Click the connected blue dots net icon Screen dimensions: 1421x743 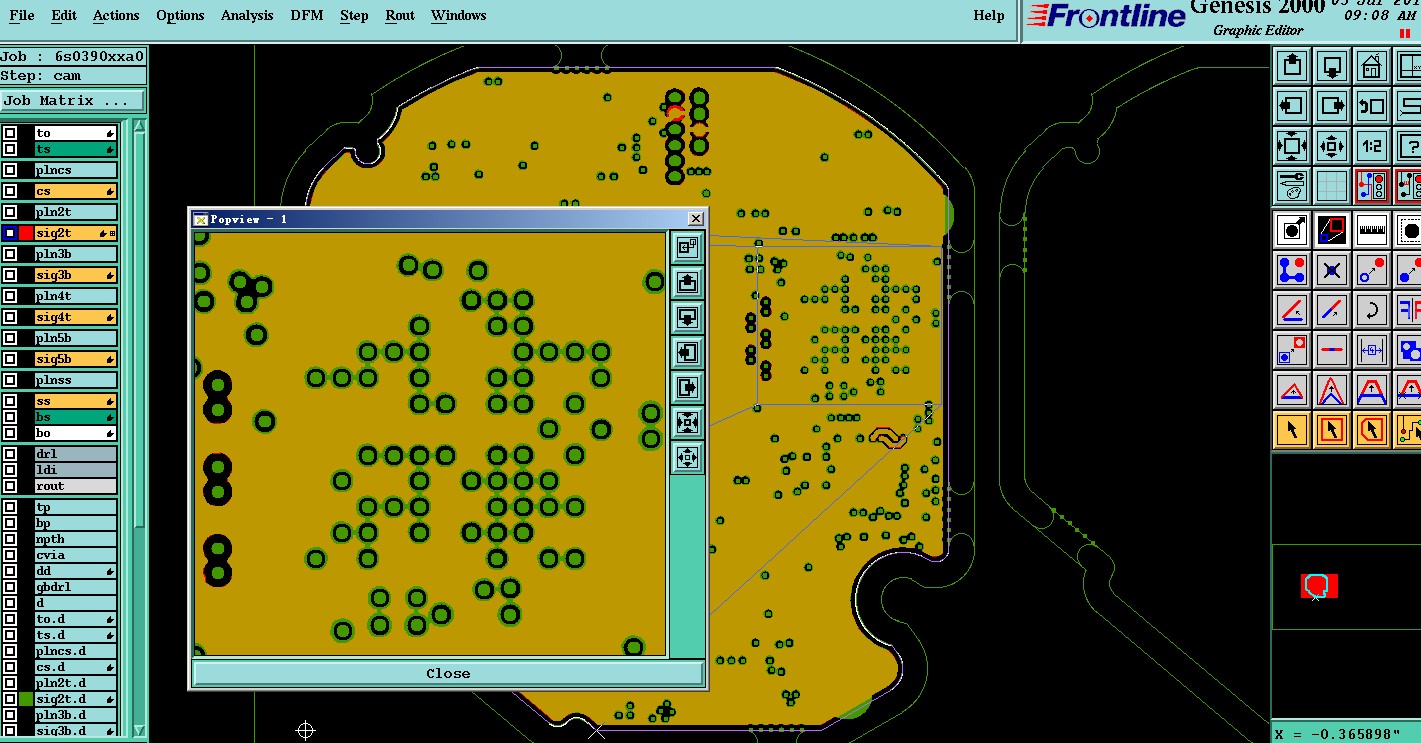click(x=1292, y=270)
